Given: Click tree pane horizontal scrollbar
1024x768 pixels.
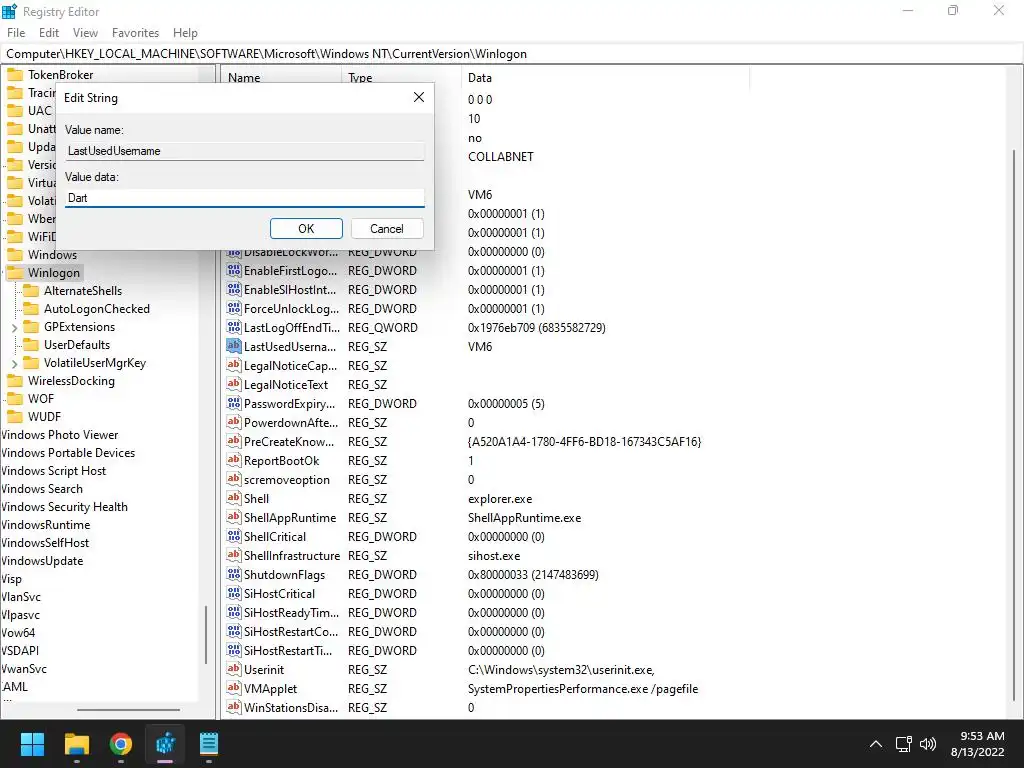Looking at the screenshot, I should (128, 709).
